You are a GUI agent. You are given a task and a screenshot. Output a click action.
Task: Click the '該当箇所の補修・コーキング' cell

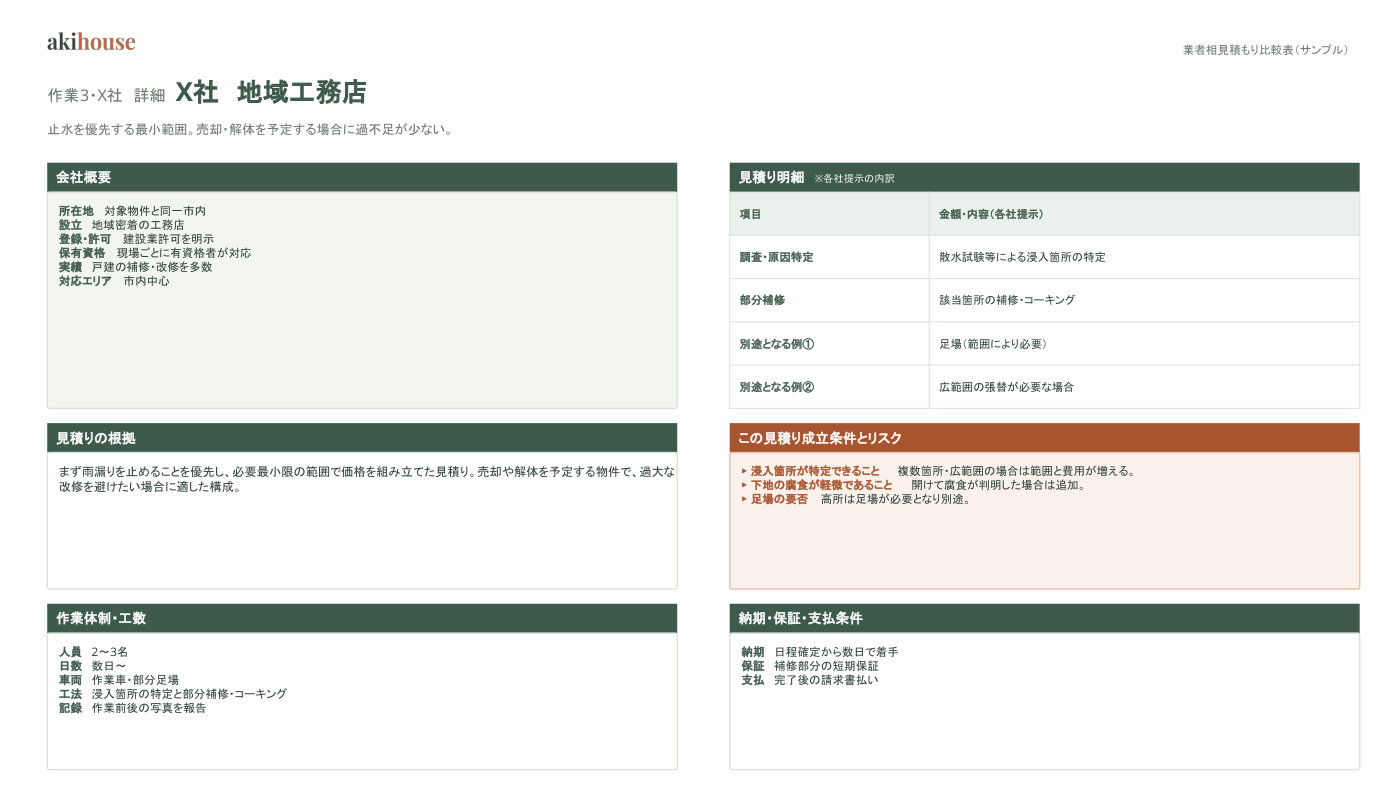[x=1144, y=300]
